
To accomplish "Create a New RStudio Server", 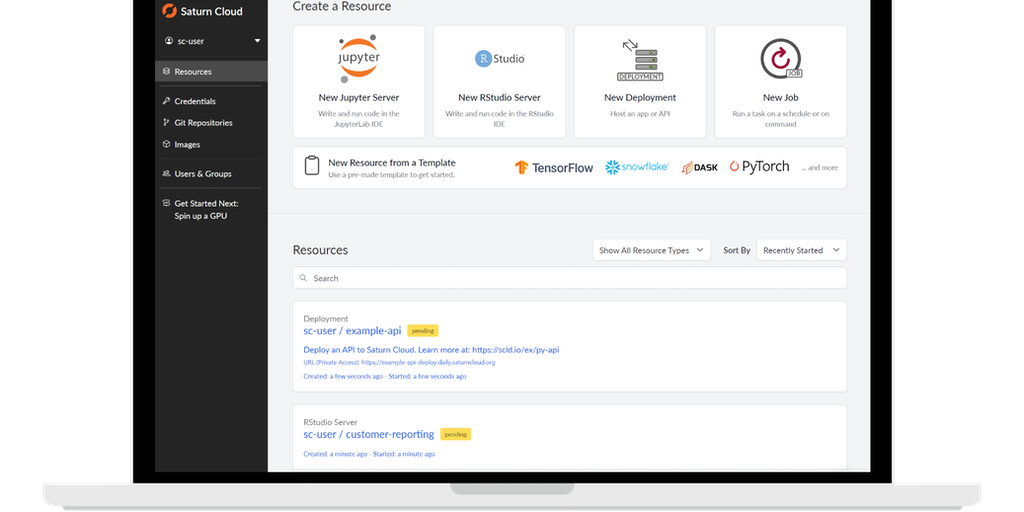I will pos(500,82).
